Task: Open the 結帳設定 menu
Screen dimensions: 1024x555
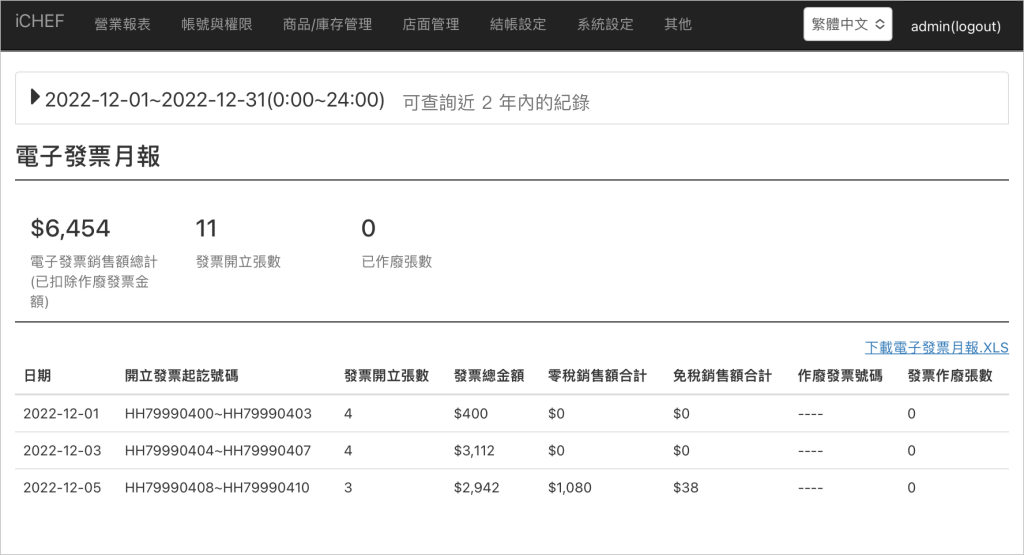Action: [x=519, y=24]
